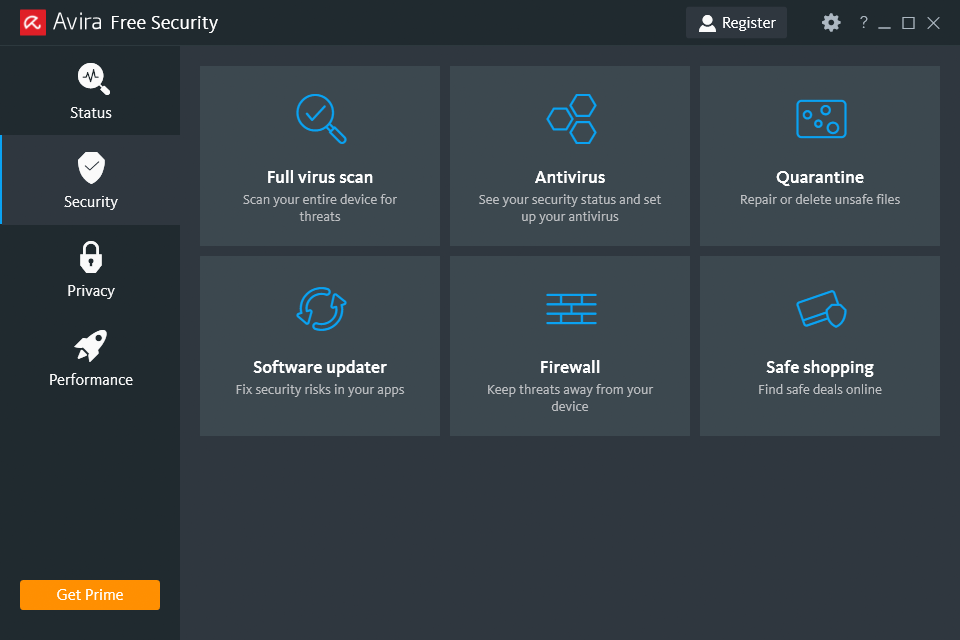
Task: Click 'Find safe deals online' text
Action: click(x=820, y=389)
